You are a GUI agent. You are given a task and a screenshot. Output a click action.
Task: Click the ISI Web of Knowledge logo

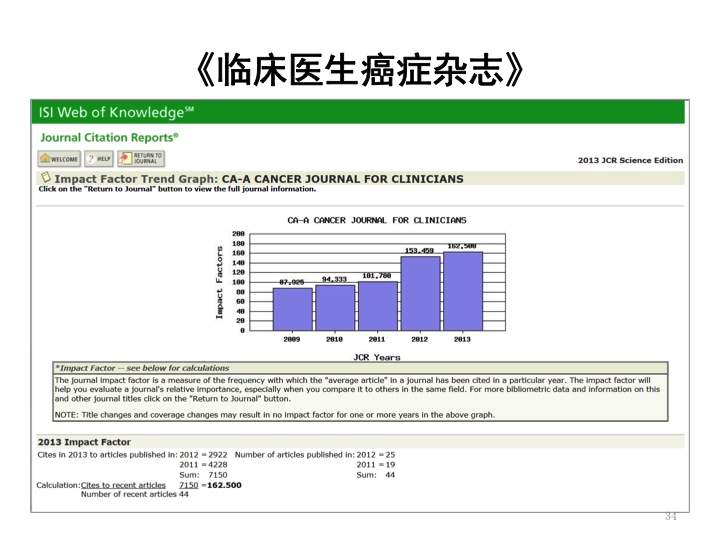coord(116,112)
